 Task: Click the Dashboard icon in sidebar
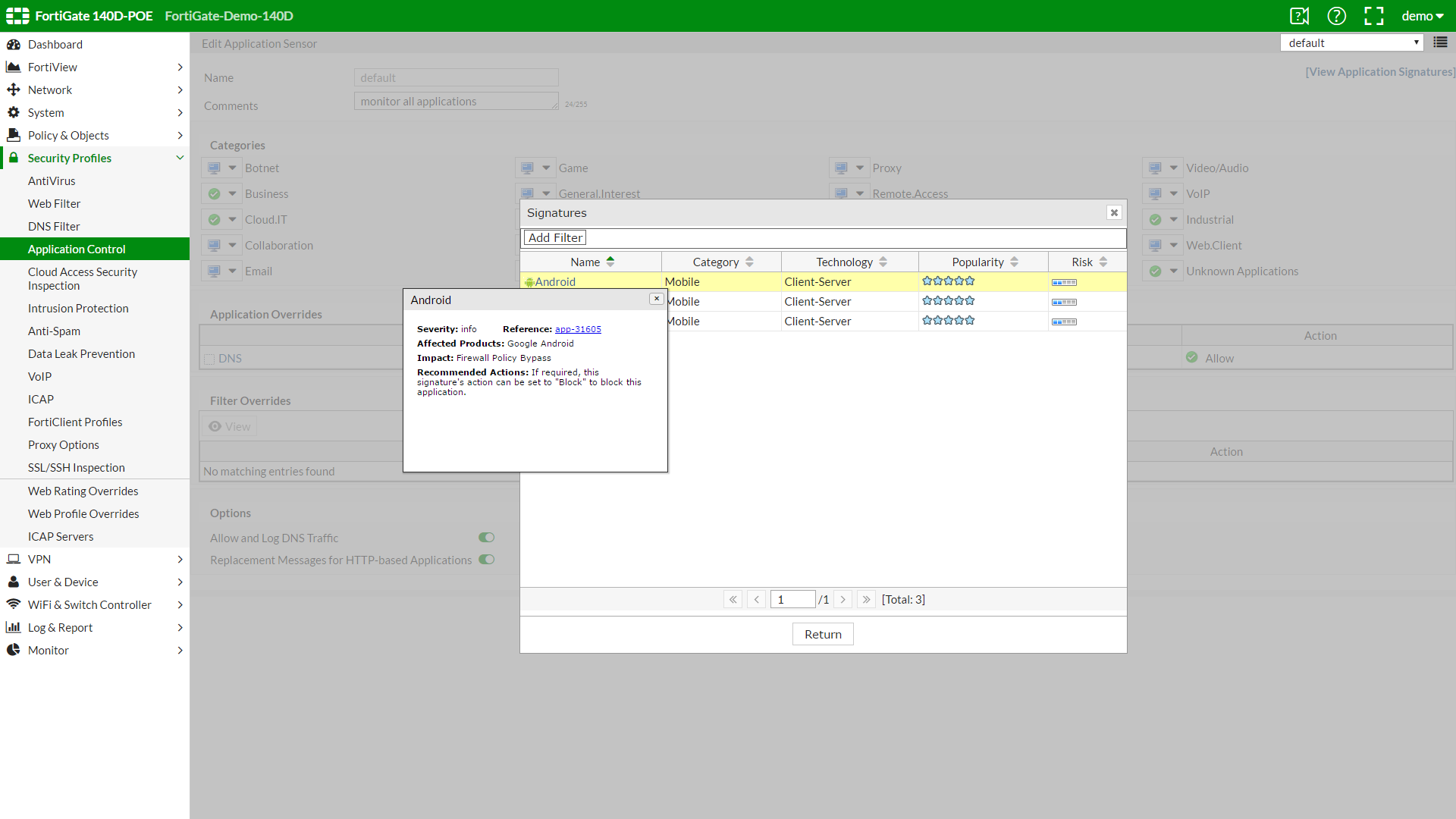14,44
